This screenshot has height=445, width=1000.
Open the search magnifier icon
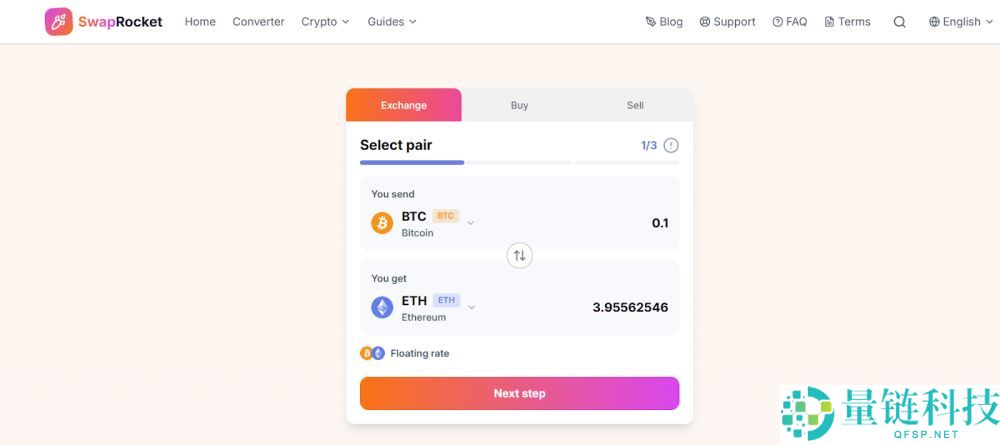pyautogui.click(x=900, y=22)
